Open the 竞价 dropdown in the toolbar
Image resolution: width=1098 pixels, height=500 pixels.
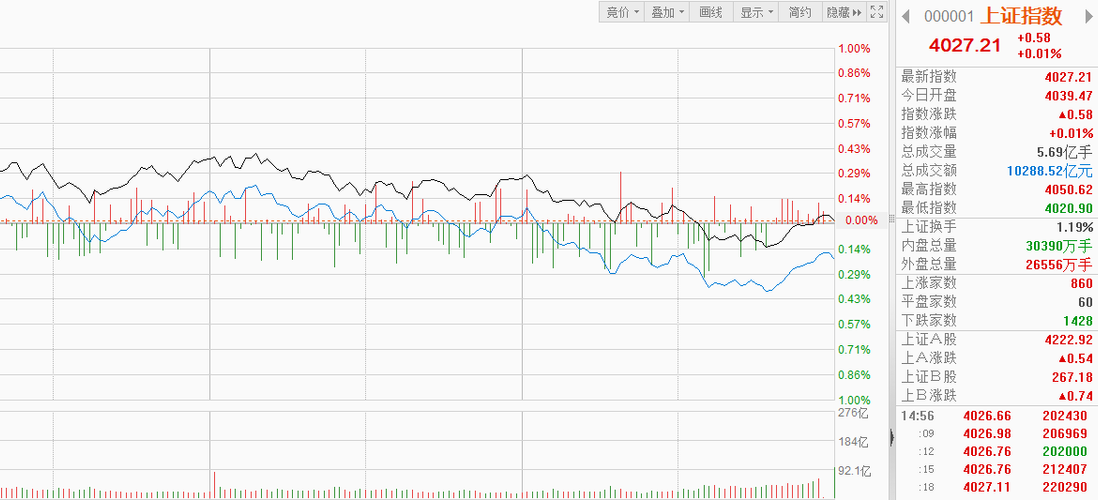[622, 12]
